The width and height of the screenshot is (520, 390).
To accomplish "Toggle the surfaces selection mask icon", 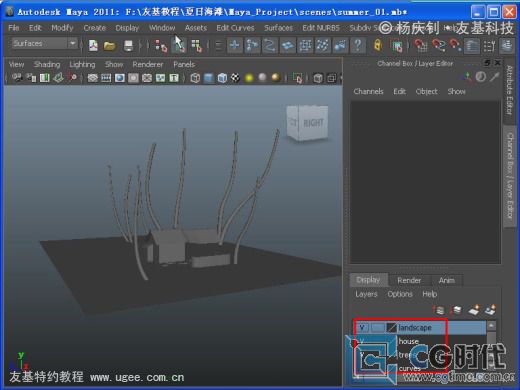I will [x=287, y=45].
